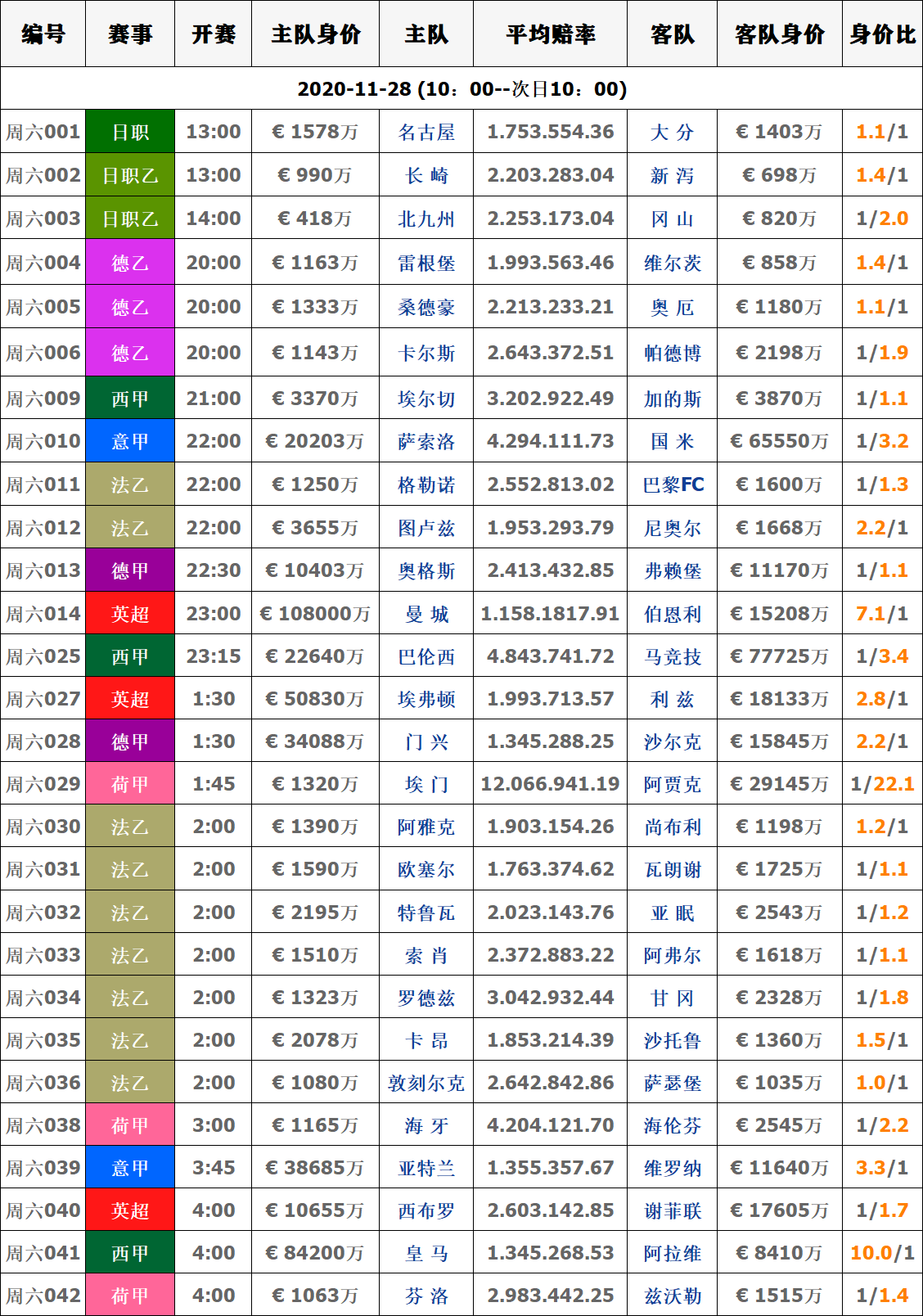Click the 皇马 home team link
Viewport: 923px width, 1316px height.
tap(426, 1254)
